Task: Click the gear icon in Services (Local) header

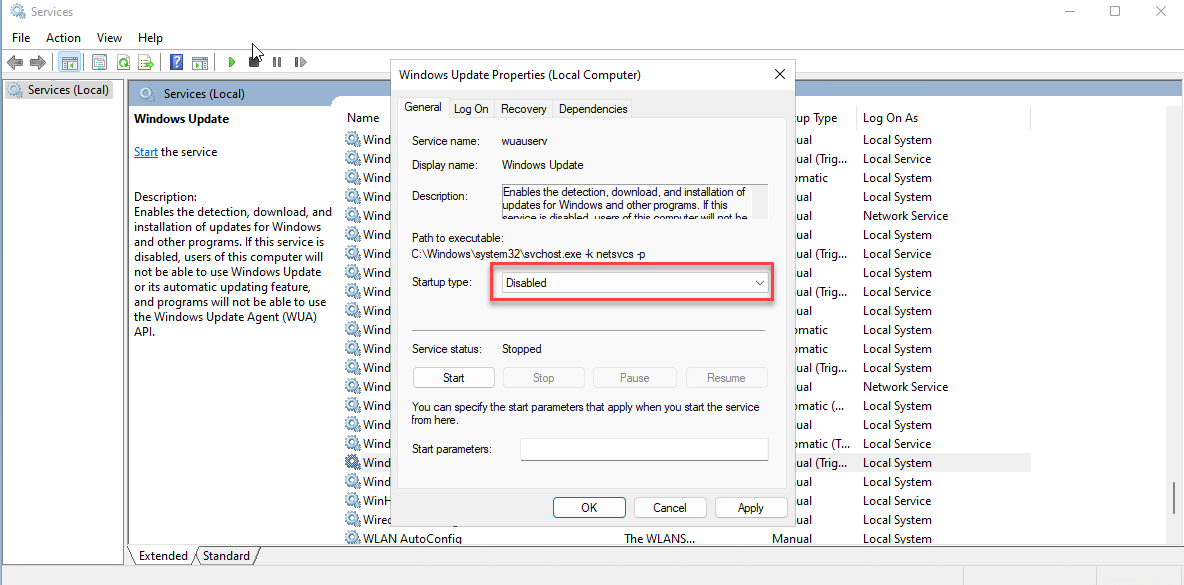Action: pyautogui.click(x=146, y=94)
